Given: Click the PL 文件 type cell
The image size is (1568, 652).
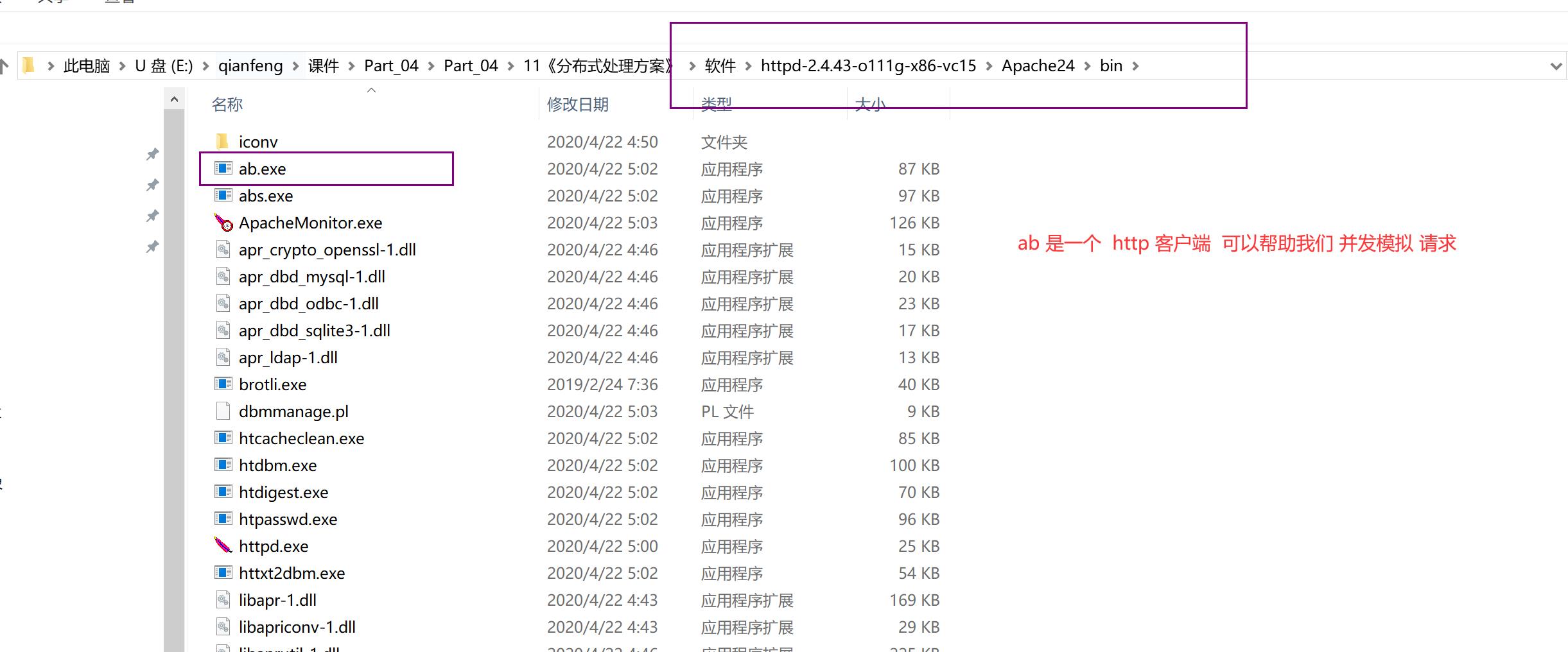Looking at the screenshot, I should (x=727, y=411).
